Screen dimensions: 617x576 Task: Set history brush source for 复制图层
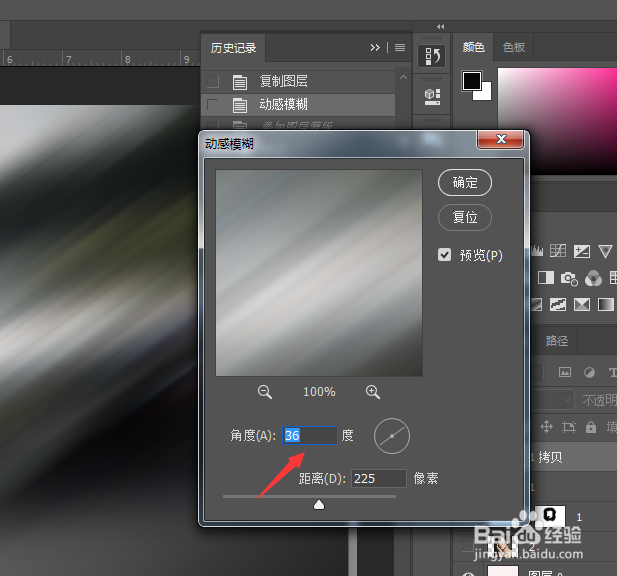tap(213, 82)
